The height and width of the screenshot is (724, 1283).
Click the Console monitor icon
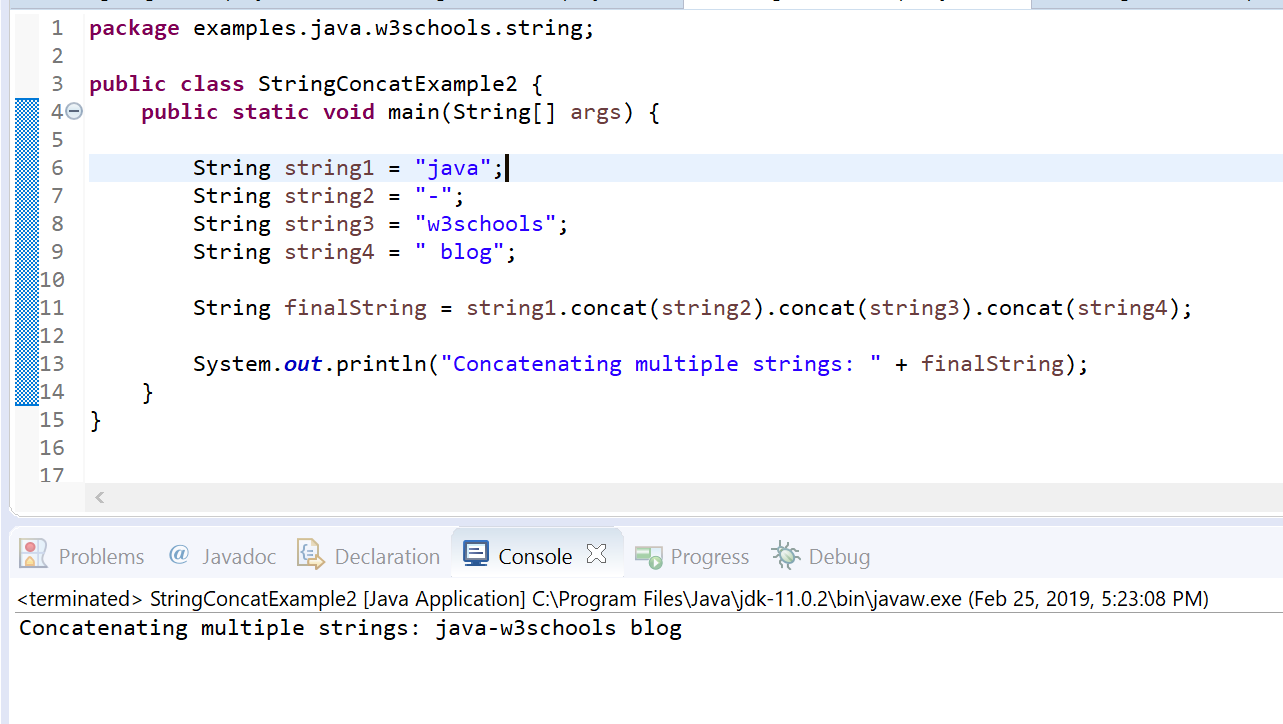tap(474, 555)
